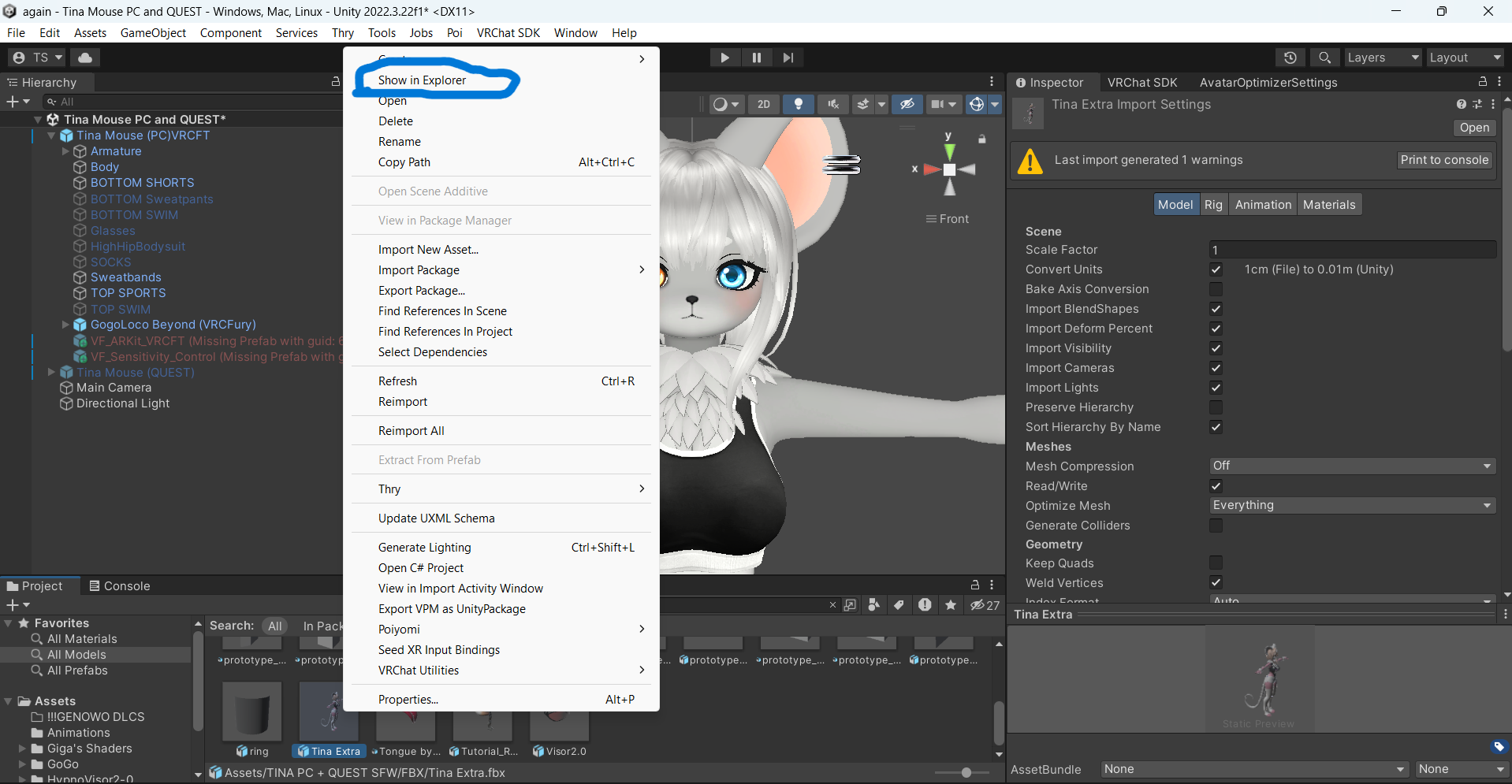Switch to the Rig tab

(x=1213, y=205)
